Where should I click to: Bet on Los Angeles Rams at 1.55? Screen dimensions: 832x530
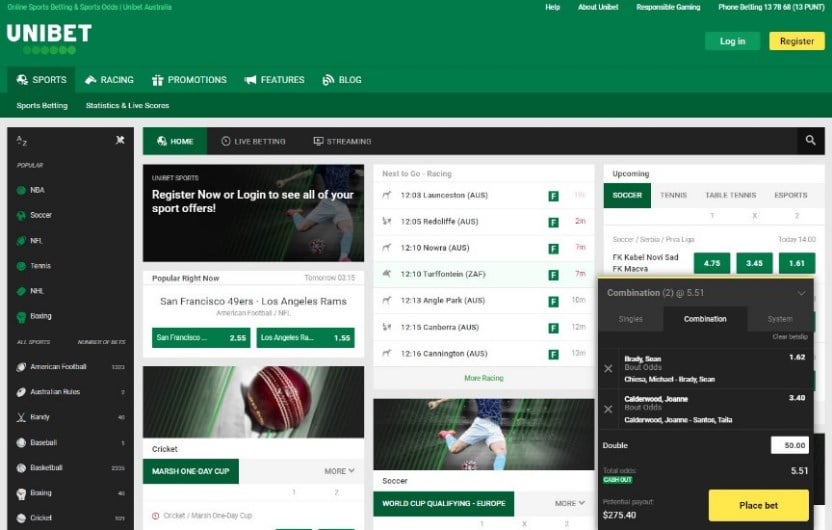pyautogui.click(x=305, y=337)
